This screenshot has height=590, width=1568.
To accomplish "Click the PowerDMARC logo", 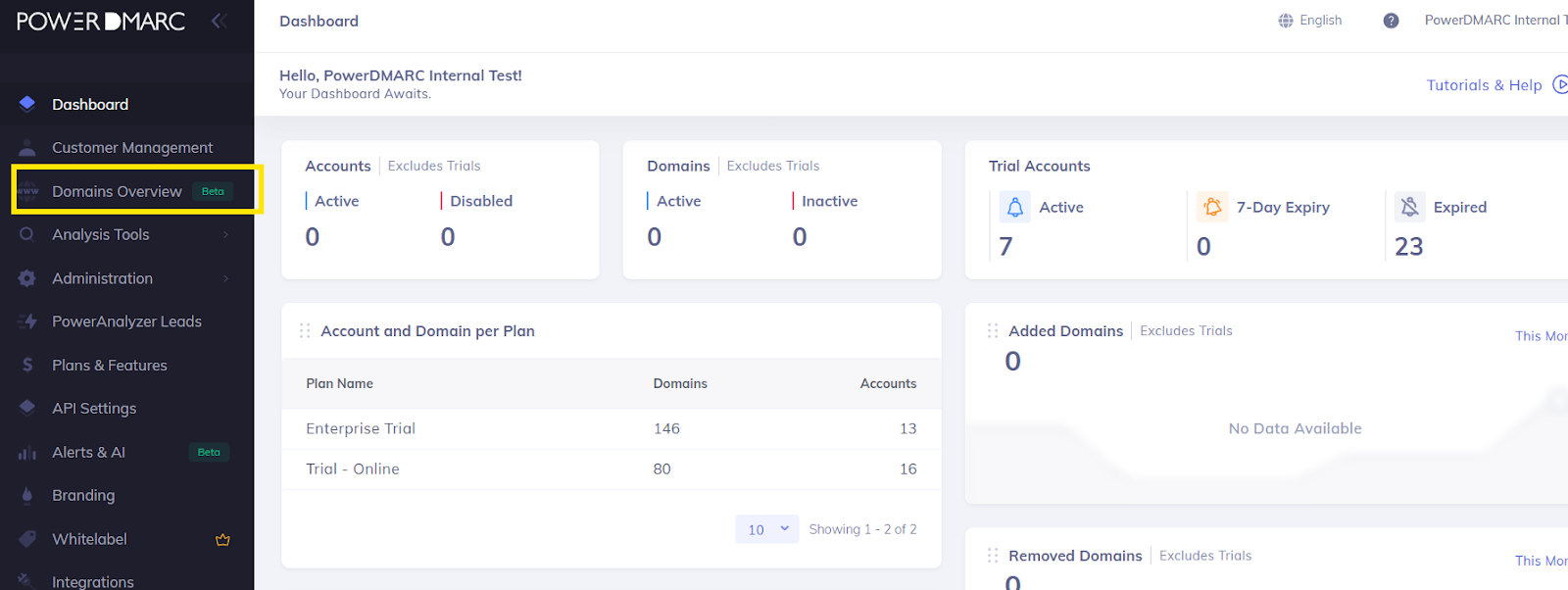I will click(101, 22).
